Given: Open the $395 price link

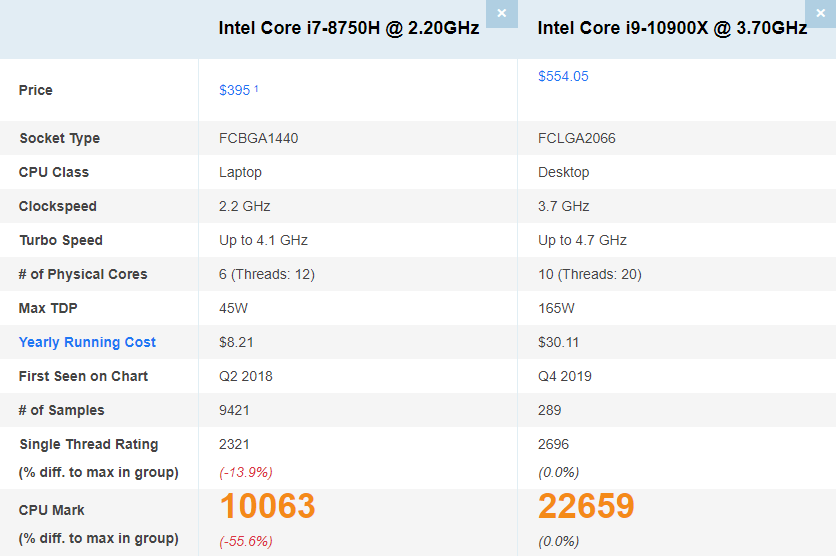Looking at the screenshot, I should (234, 90).
